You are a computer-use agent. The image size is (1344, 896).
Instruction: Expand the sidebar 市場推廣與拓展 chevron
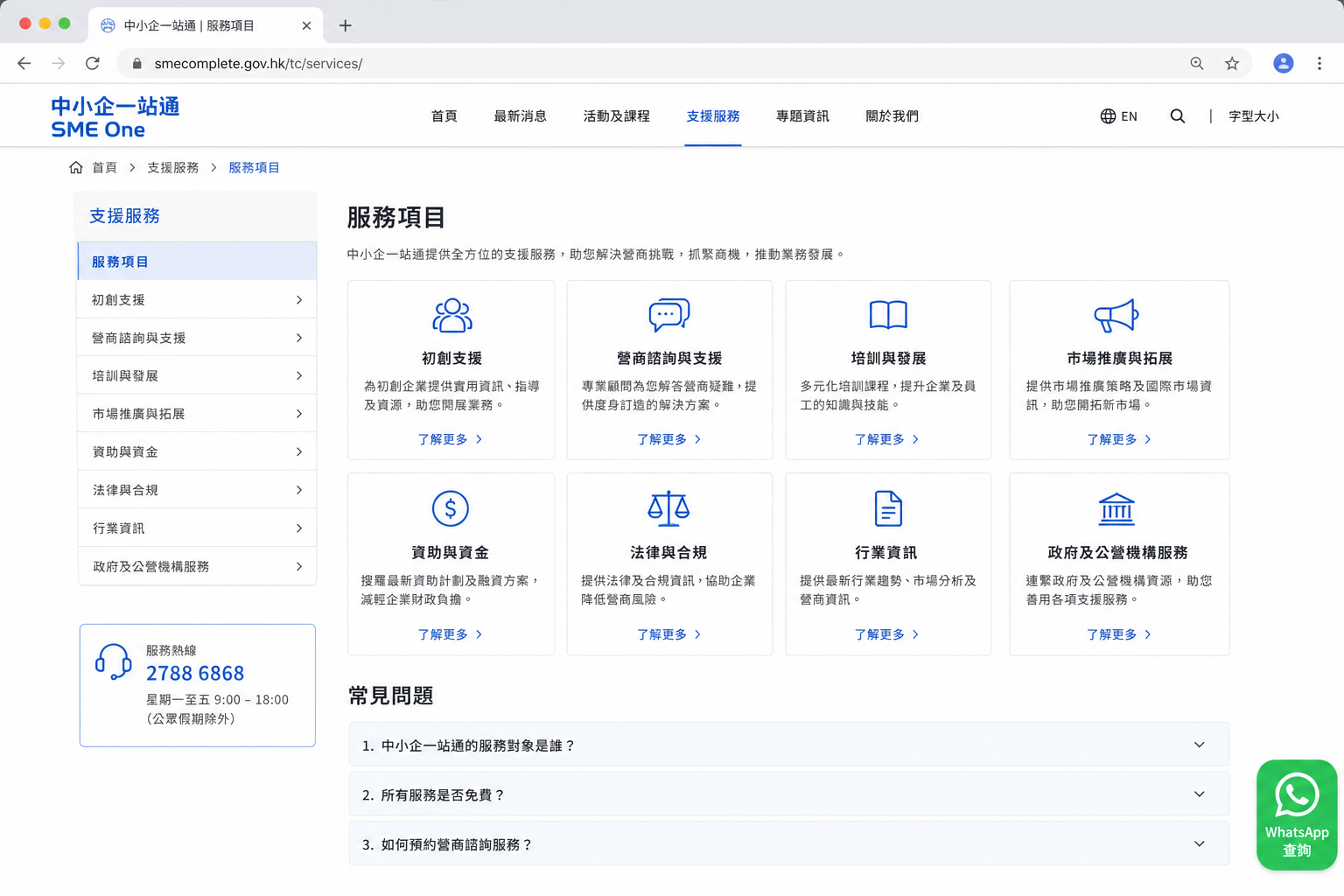click(x=299, y=414)
